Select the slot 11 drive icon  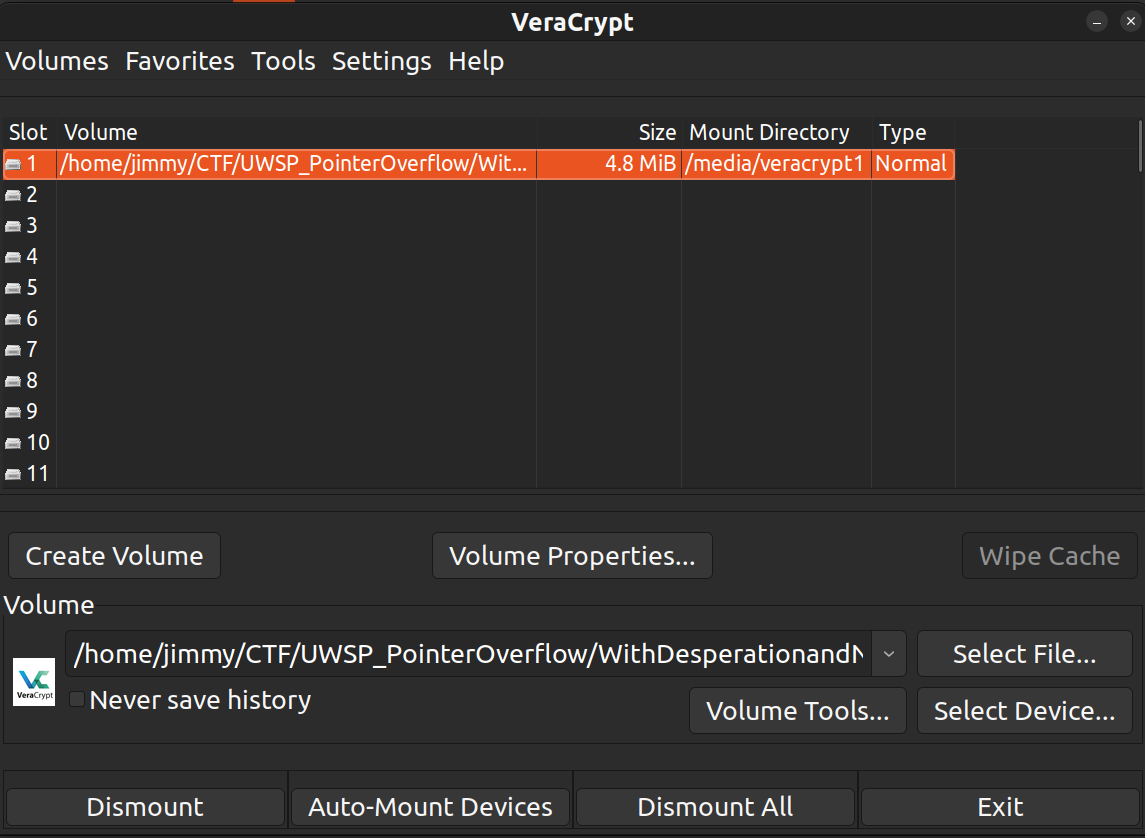coord(13,474)
